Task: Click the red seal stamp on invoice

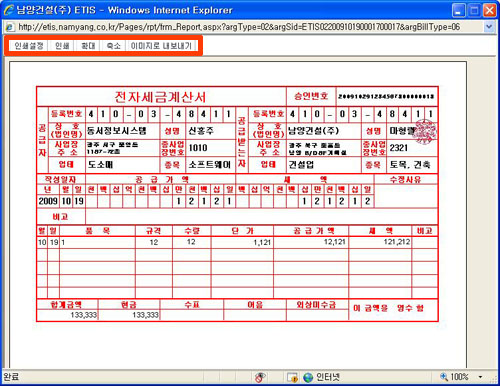Action: point(424,131)
